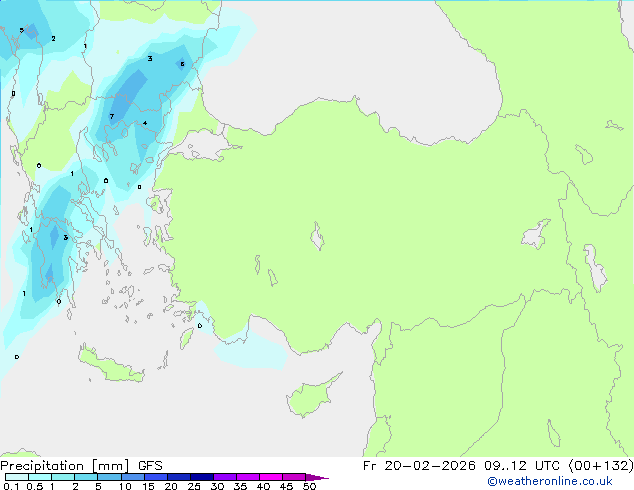Click the '25' legend scale label

194,486
